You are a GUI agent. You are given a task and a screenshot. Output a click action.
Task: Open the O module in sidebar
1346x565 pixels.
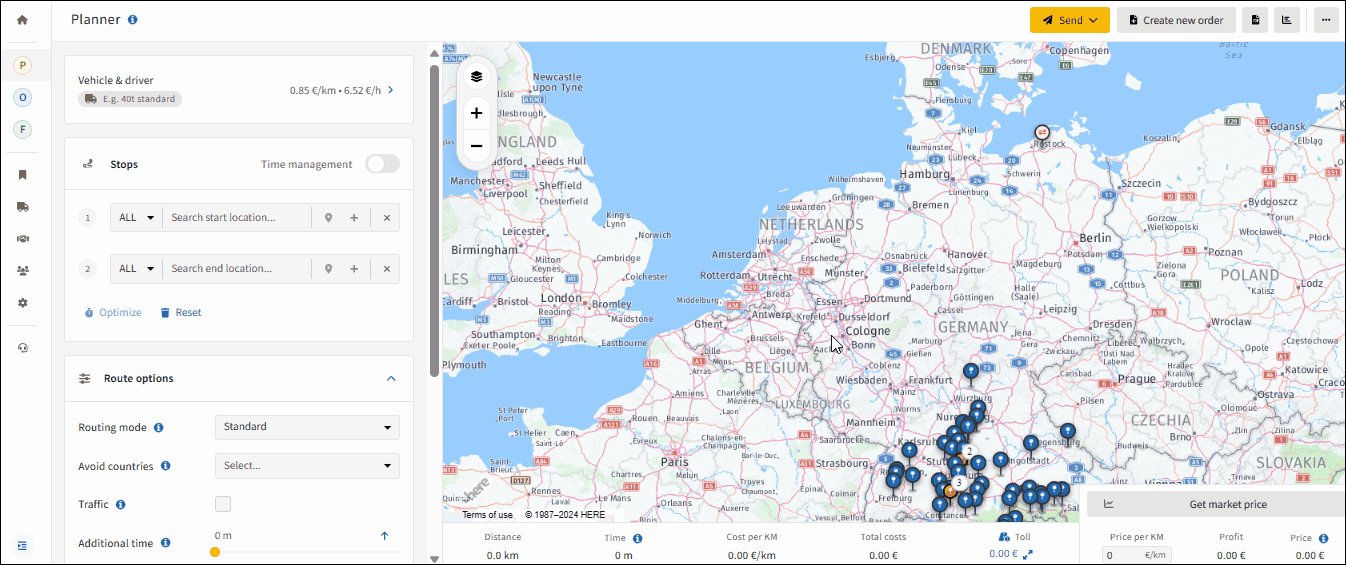tap(22, 97)
